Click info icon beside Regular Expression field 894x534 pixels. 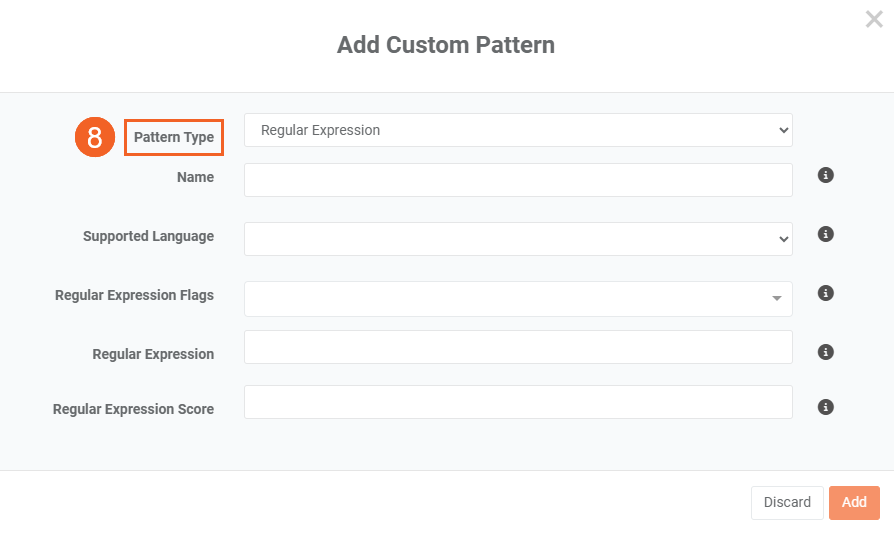coord(826,352)
